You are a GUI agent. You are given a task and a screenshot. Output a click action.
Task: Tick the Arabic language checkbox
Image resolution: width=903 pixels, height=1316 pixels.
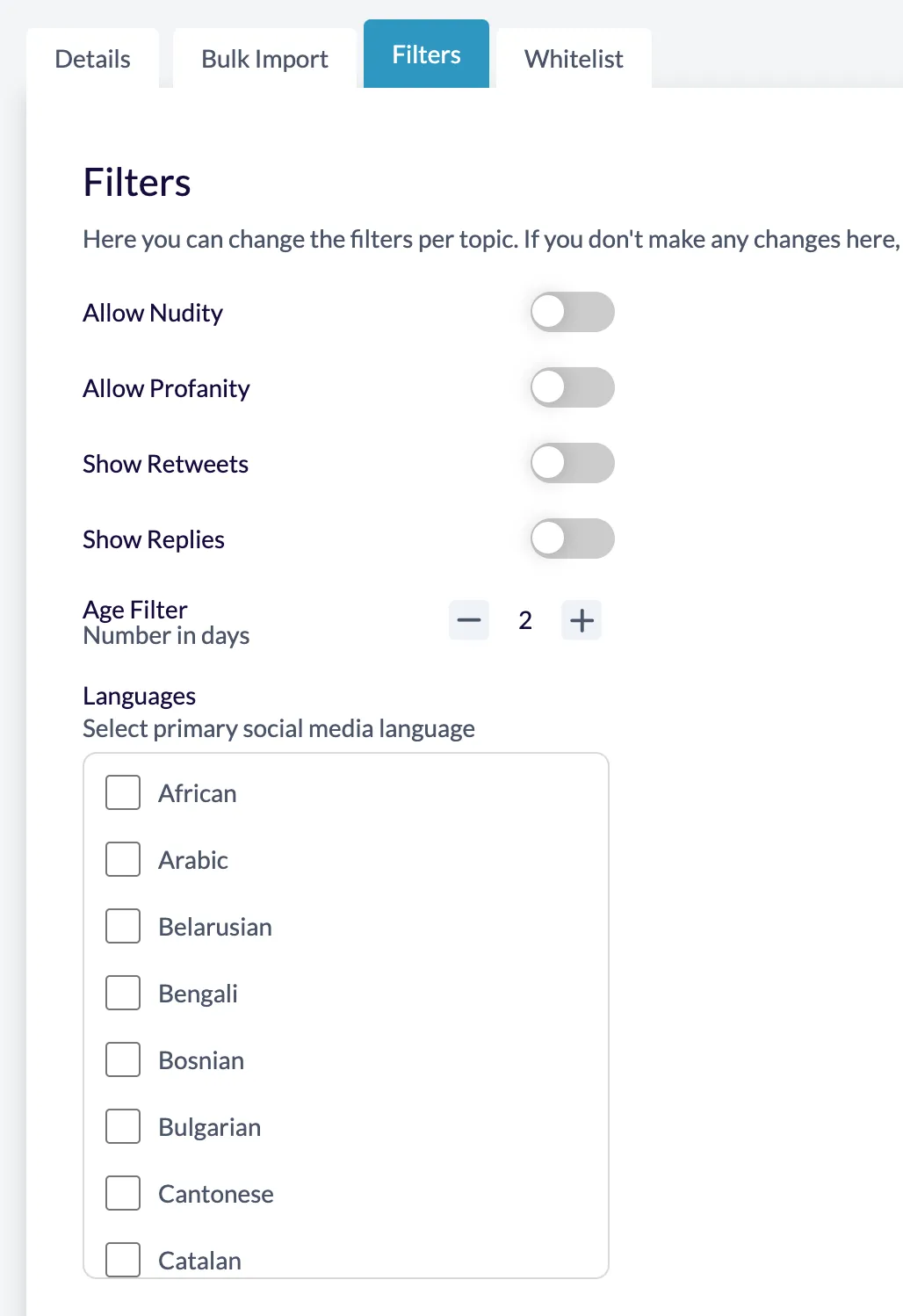click(x=123, y=859)
